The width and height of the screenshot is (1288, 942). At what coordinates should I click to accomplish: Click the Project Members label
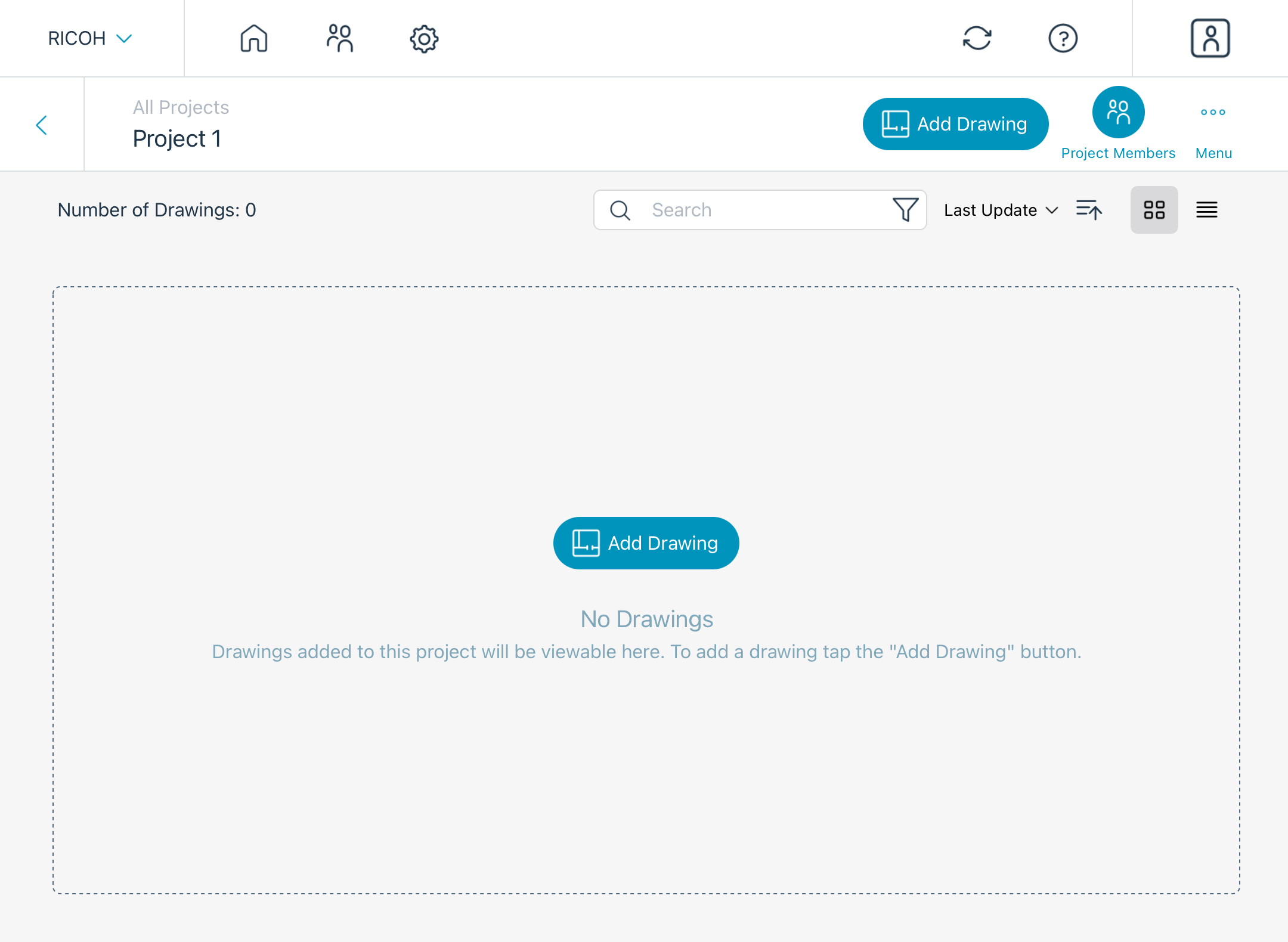pyautogui.click(x=1118, y=153)
